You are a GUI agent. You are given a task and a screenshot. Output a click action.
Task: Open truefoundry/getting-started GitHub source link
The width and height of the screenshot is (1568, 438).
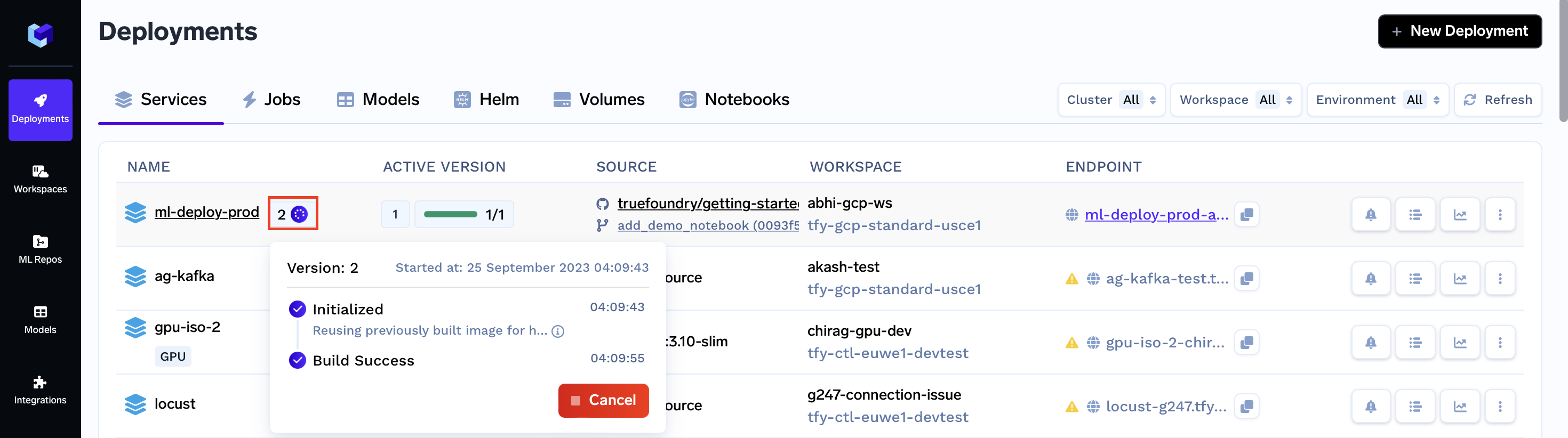pyautogui.click(x=708, y=203)
